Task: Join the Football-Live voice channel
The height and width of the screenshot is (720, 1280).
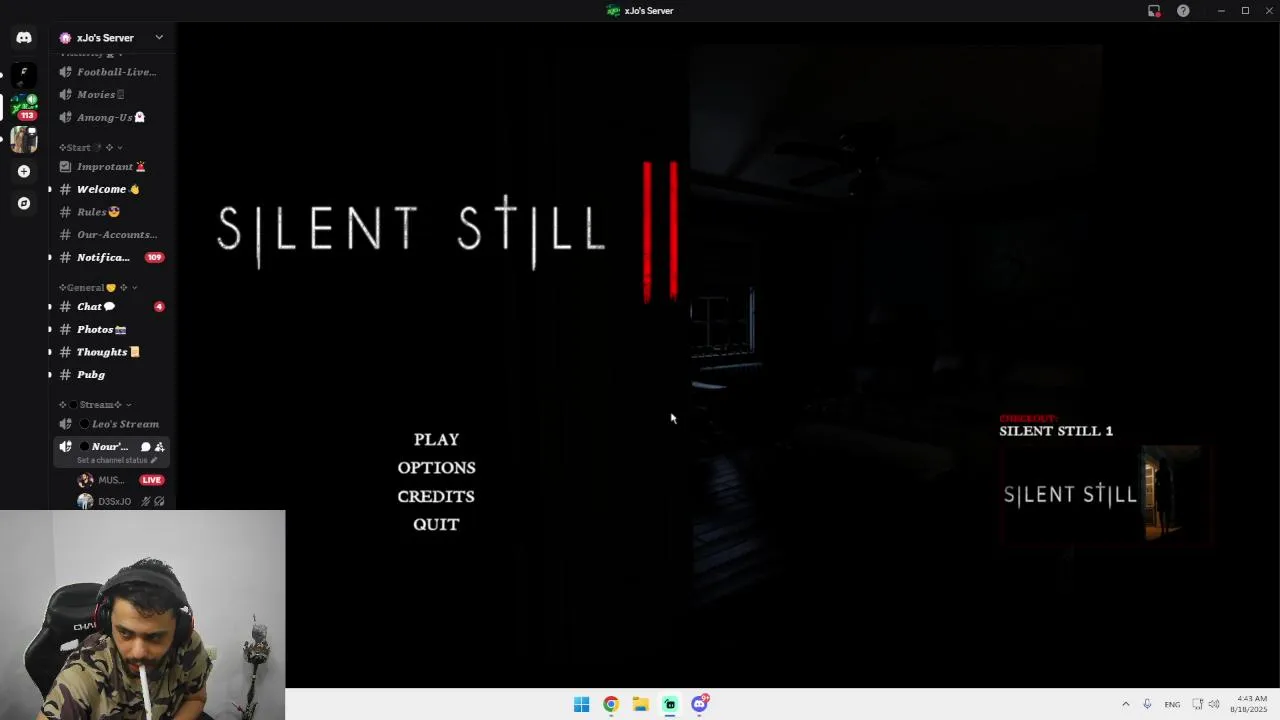Action: pyautogui.click(x=111, y=72)
